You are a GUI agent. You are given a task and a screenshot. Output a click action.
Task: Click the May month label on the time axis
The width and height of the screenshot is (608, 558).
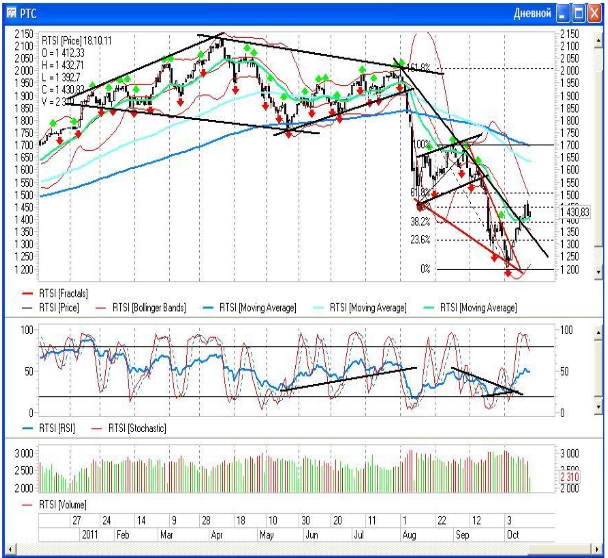tap(266, 535)
